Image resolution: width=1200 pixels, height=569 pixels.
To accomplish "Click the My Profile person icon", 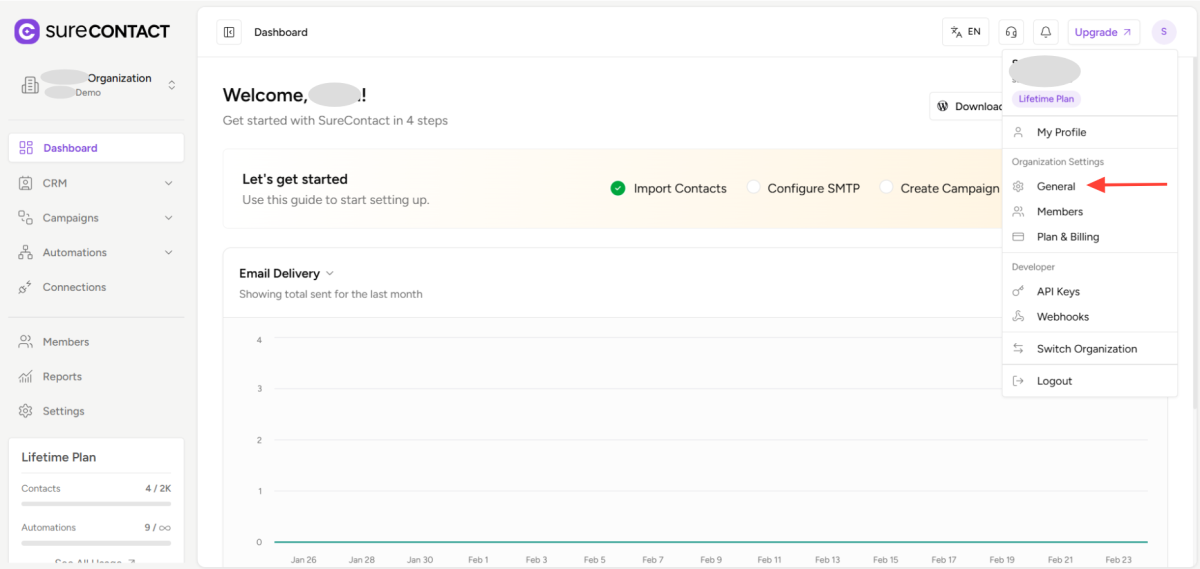I will pos(1018,132).
